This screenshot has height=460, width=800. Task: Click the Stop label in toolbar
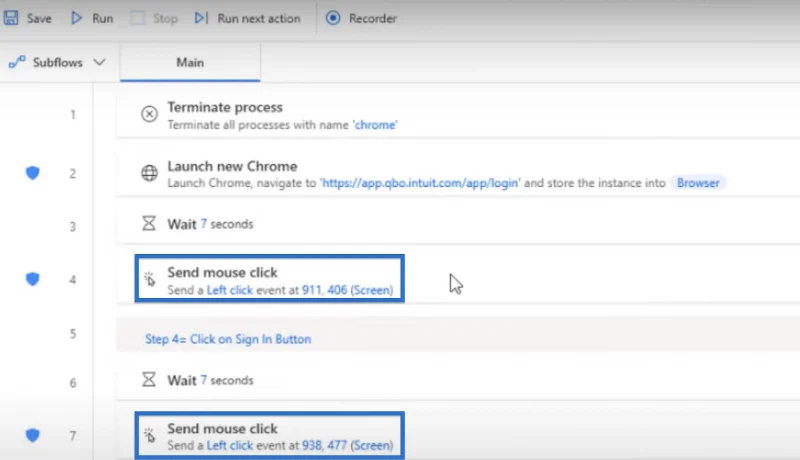point(165,19)
